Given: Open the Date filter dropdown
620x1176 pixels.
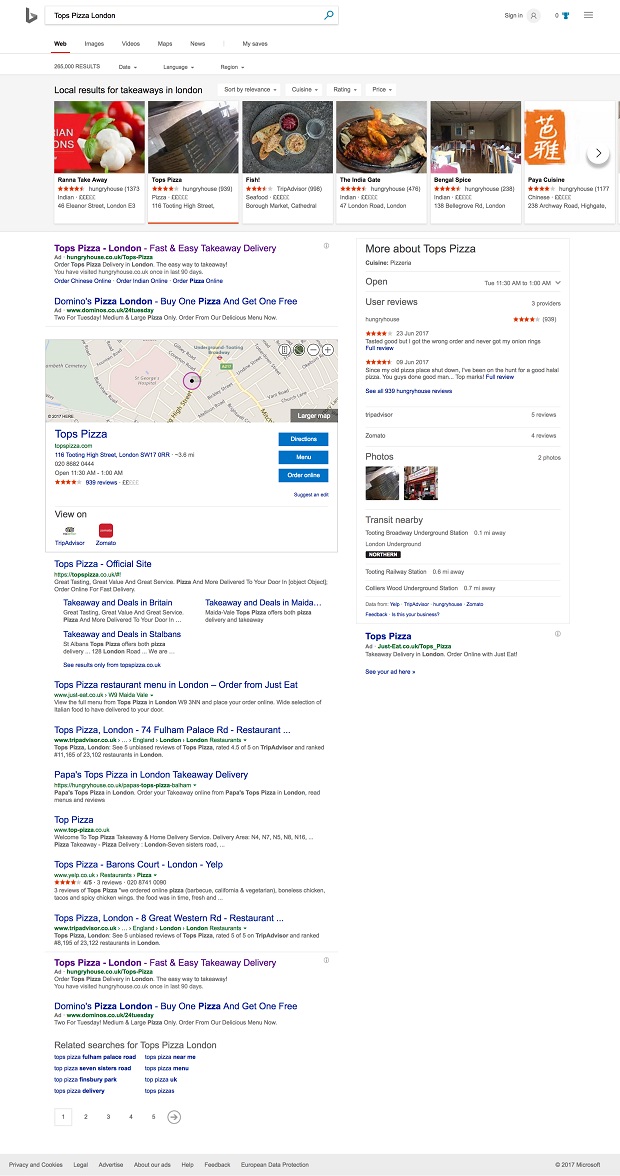Looking at the screenshot, I should (127, 68).
